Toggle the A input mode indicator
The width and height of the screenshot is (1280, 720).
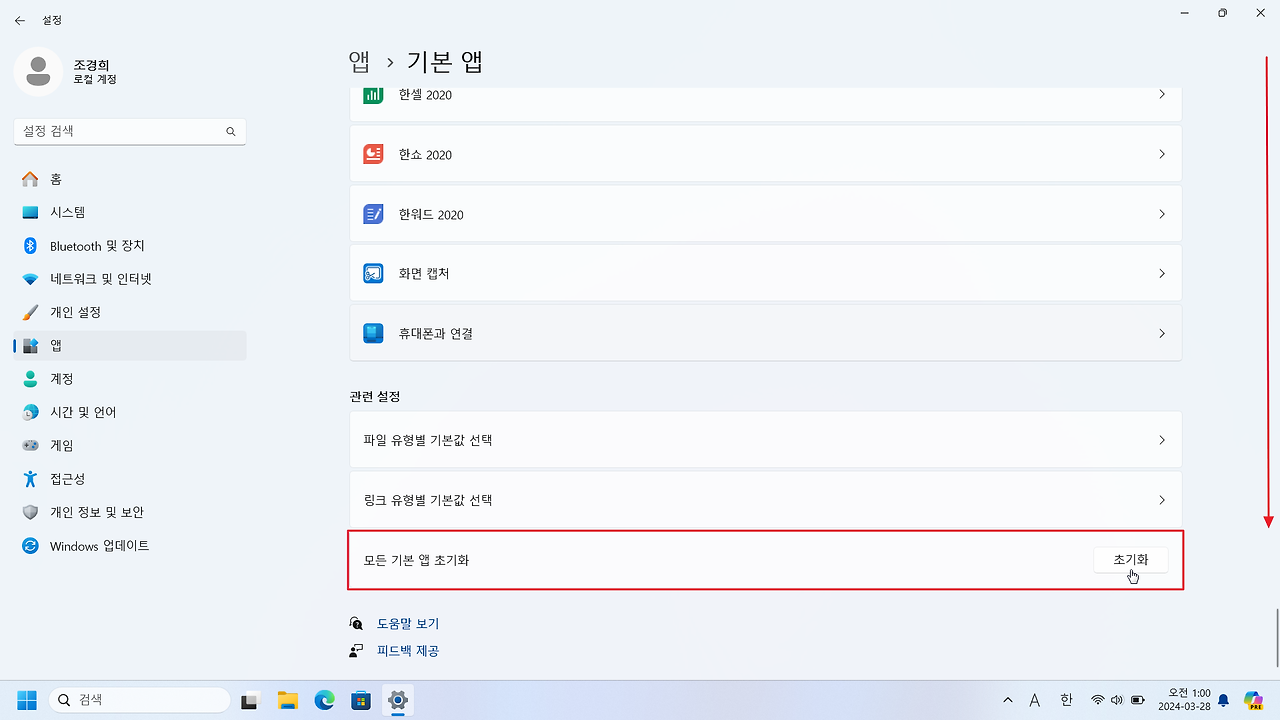pos(1035,700)
